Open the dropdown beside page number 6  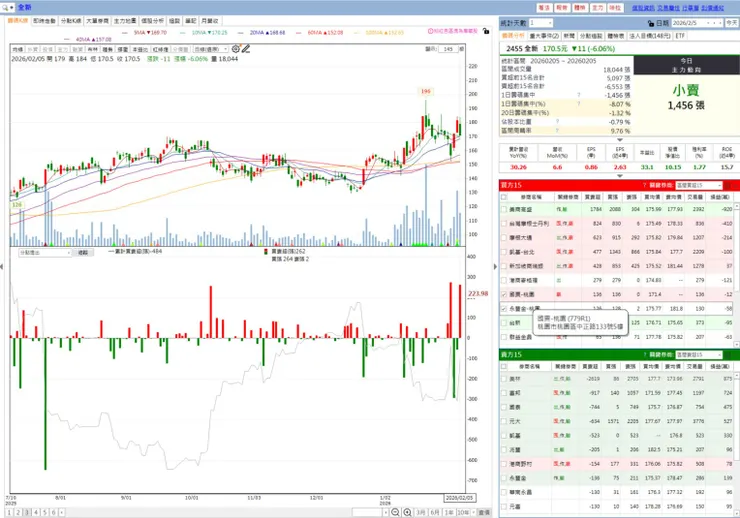62,512
